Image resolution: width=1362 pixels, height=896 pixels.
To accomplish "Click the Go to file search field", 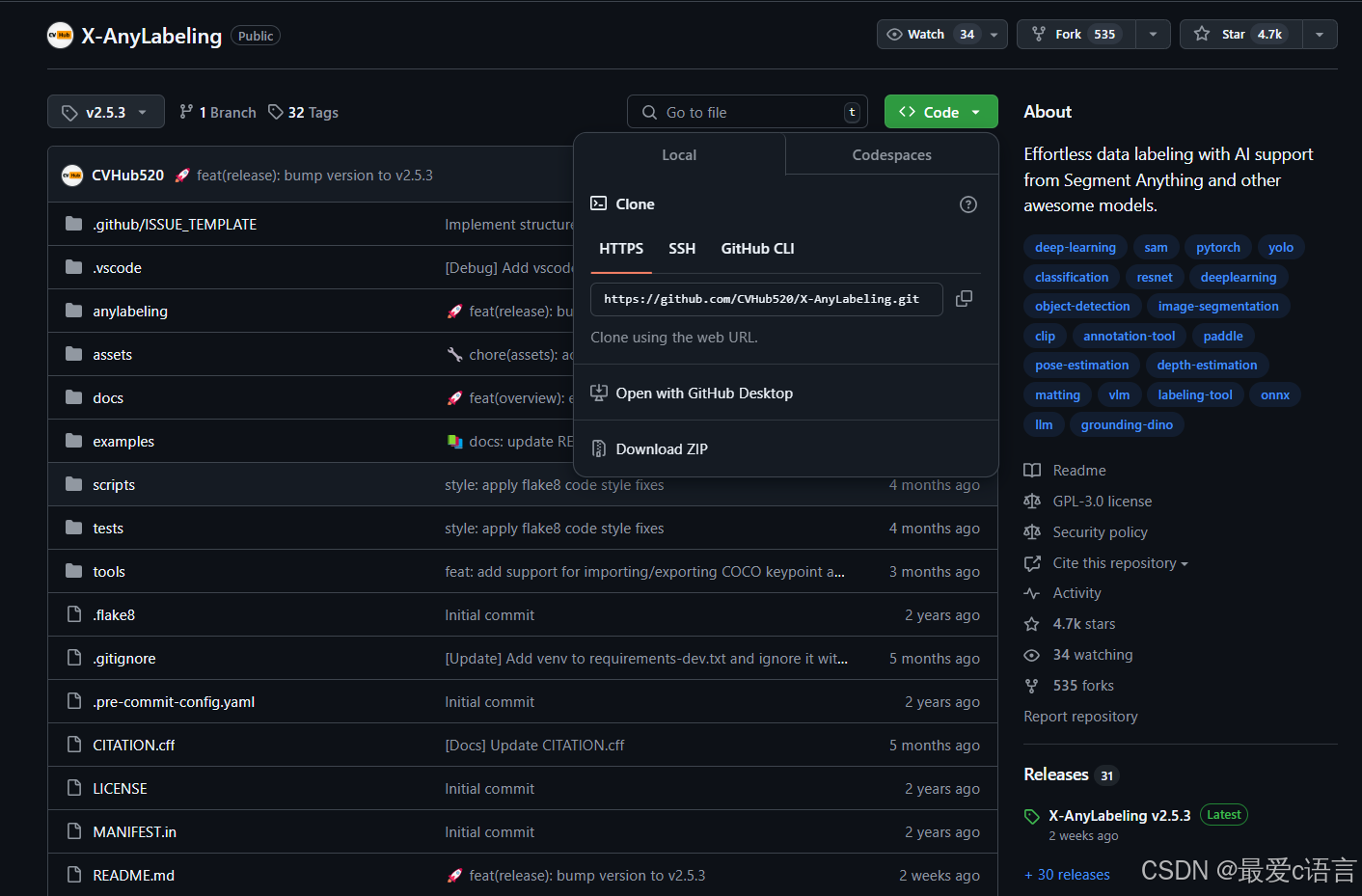I will 748,112.
